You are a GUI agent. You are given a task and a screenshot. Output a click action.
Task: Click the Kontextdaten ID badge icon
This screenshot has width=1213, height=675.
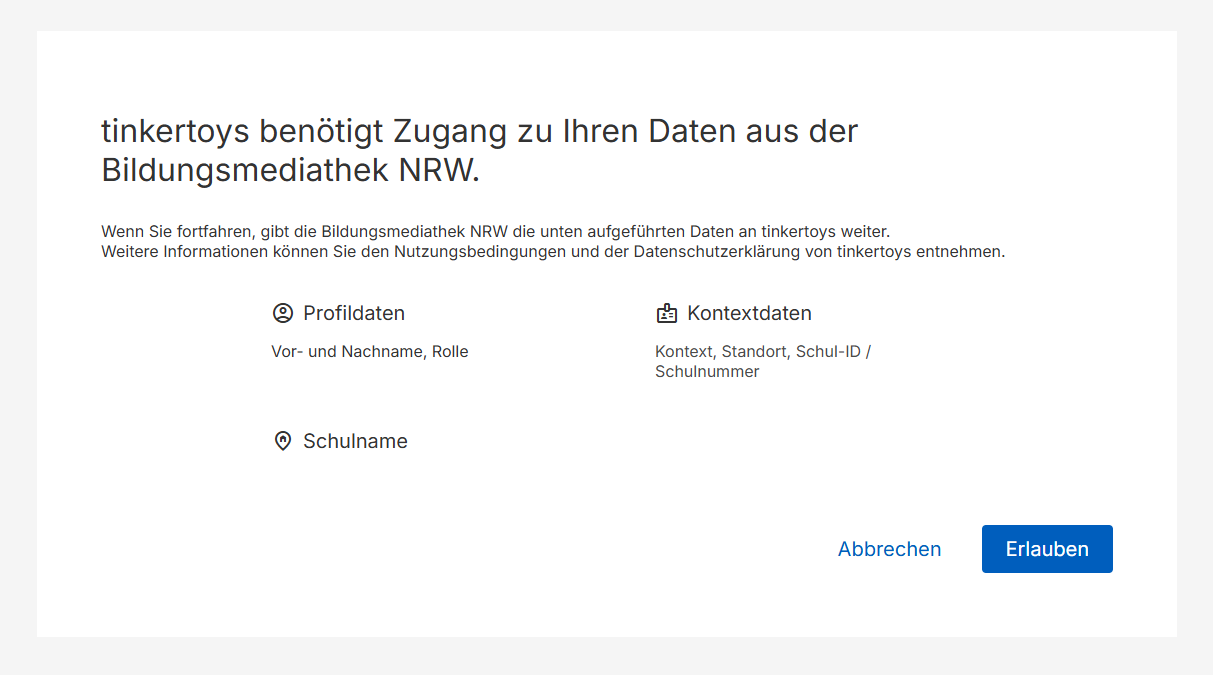point(667,313)
